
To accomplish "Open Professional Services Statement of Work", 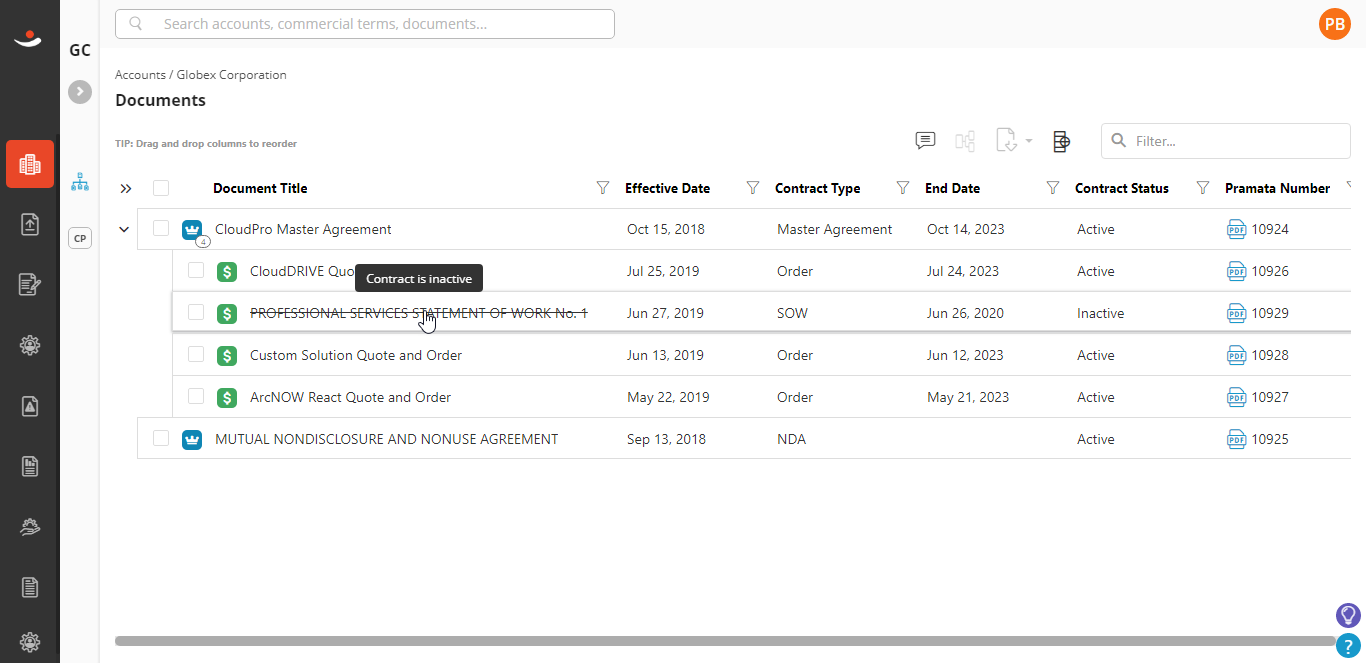I will pyautogui.click(x=419, y=314).
